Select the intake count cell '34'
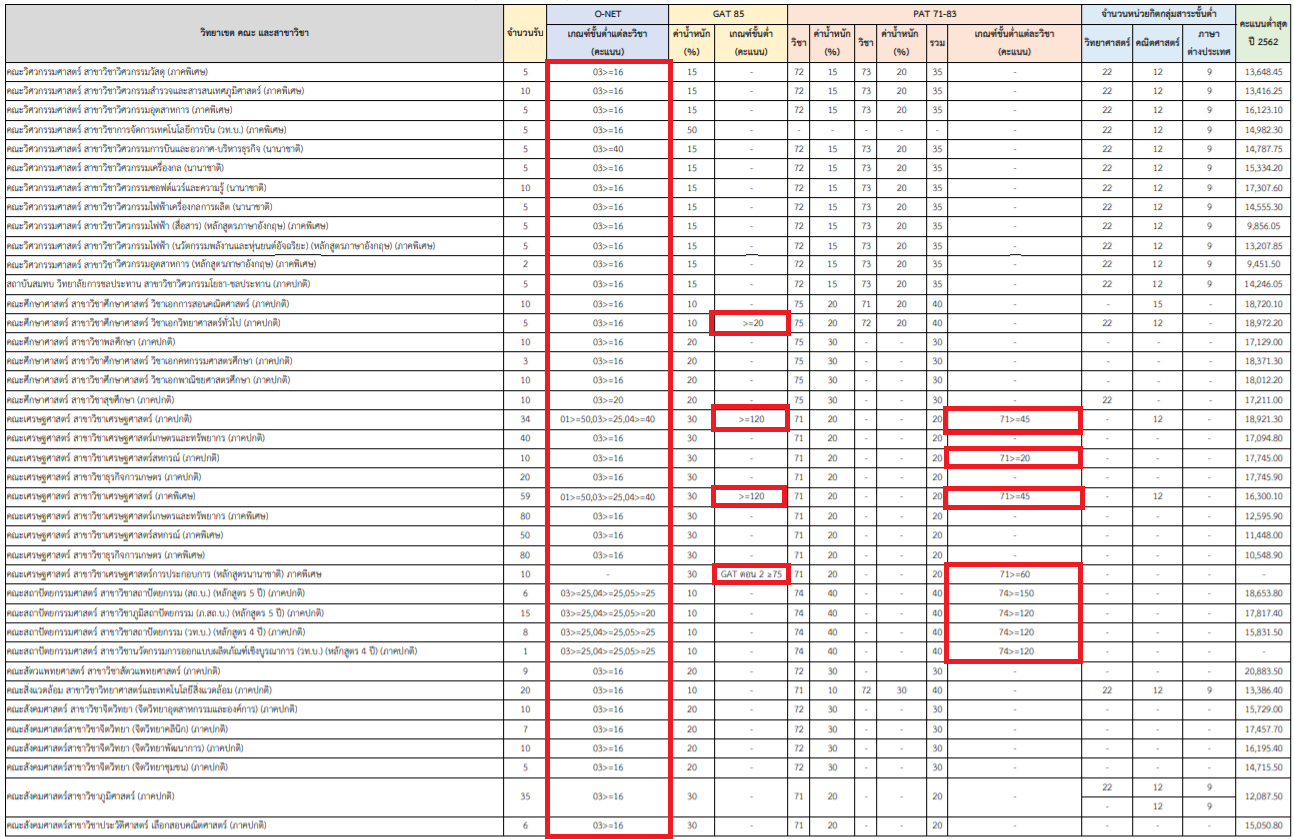Image resolution: width=1294 pixels, height=839 pixels. point(525,418)
